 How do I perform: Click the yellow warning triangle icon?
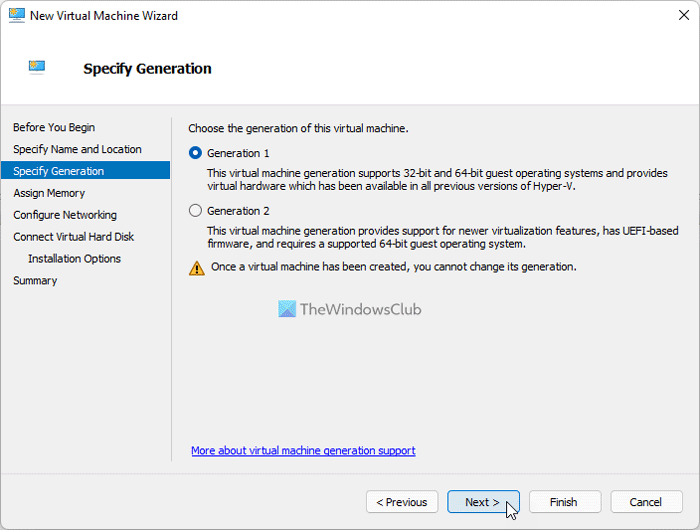click(197, 268)
